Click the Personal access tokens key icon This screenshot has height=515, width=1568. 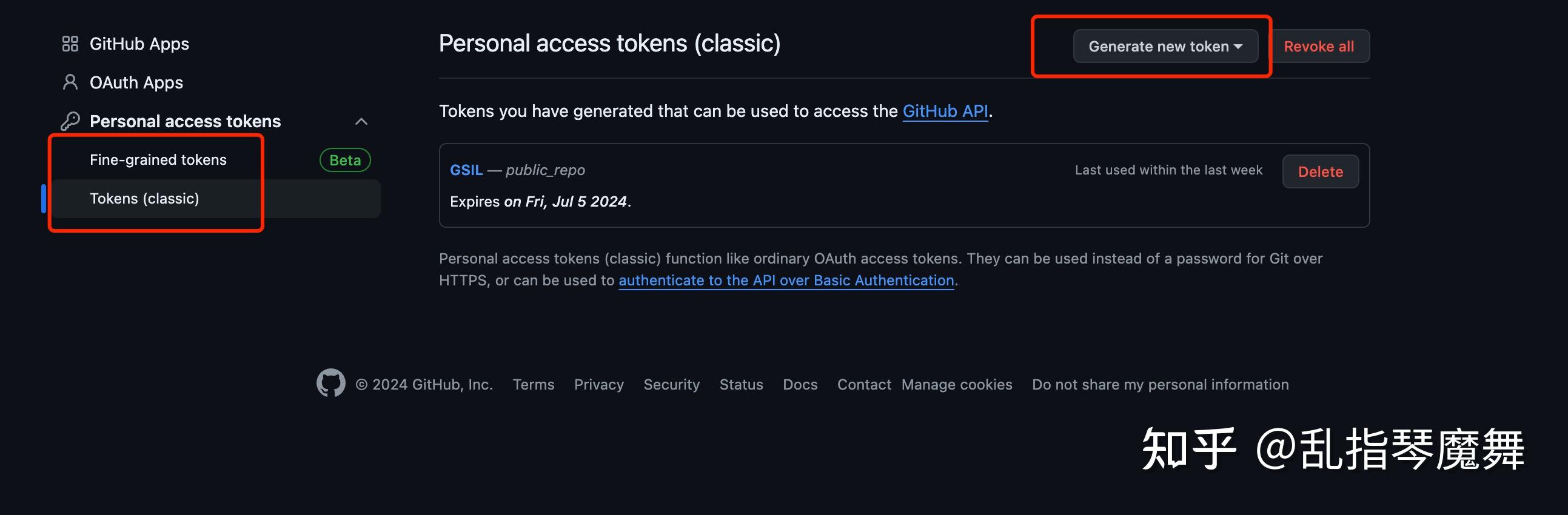click(70, 122)
